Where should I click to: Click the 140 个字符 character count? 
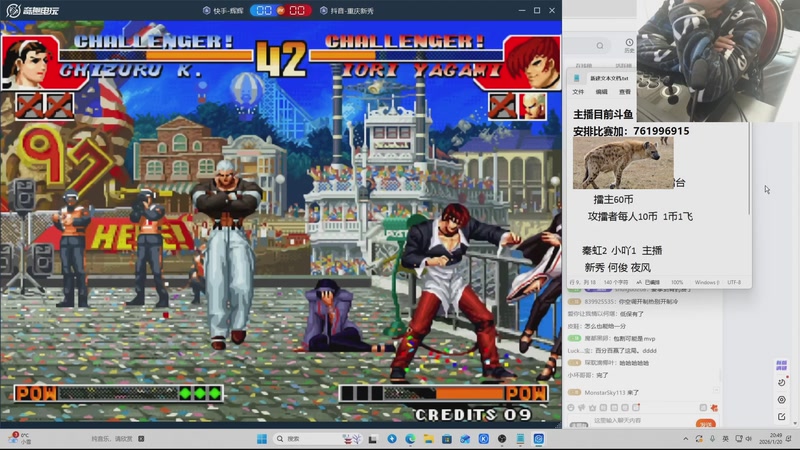[616, 282]
